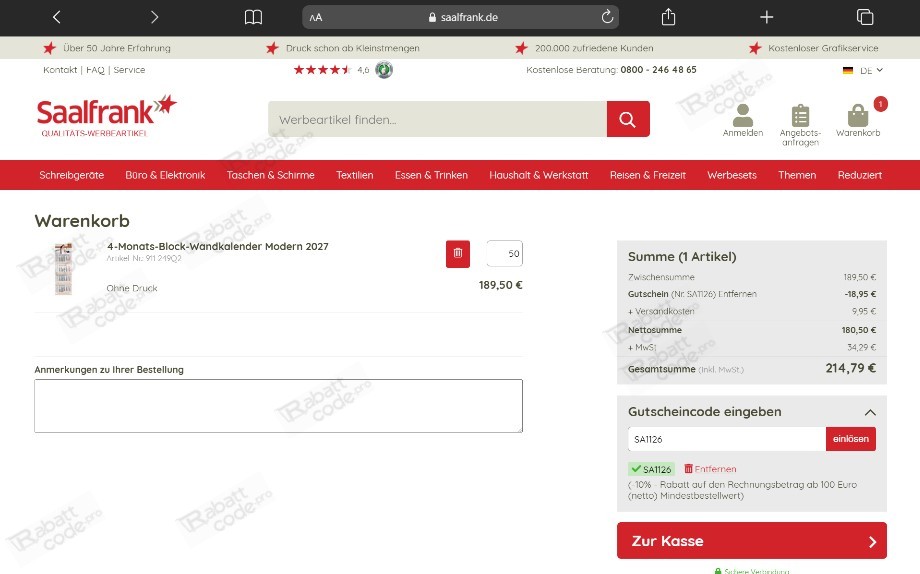Open the Safari share sheet icon

[668, 17]
